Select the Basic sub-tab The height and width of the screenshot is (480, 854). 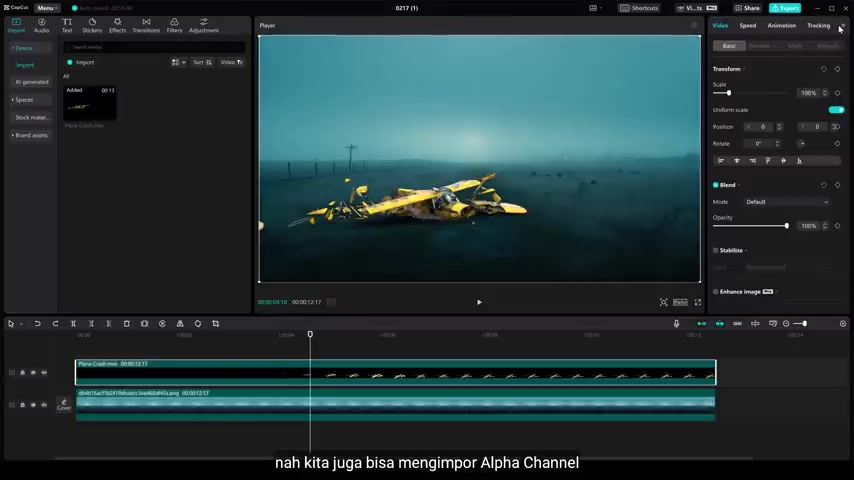coord(729,46)
